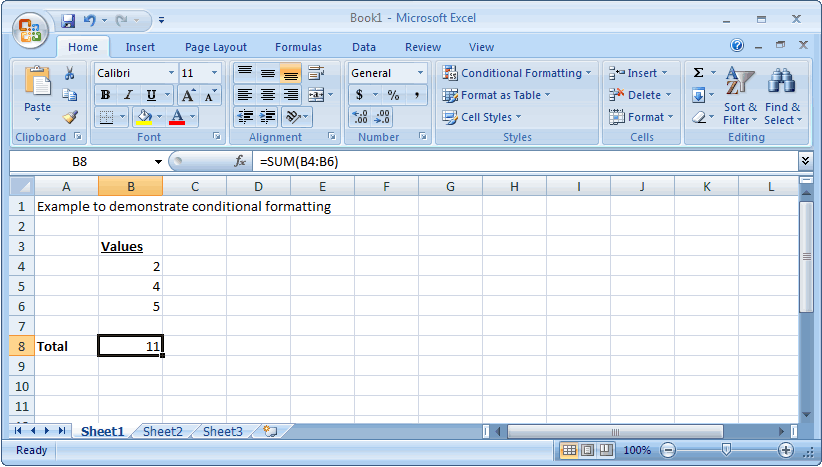Open the General number format dropdown
Screen dimensions: 822x467
tap(420, 73)
